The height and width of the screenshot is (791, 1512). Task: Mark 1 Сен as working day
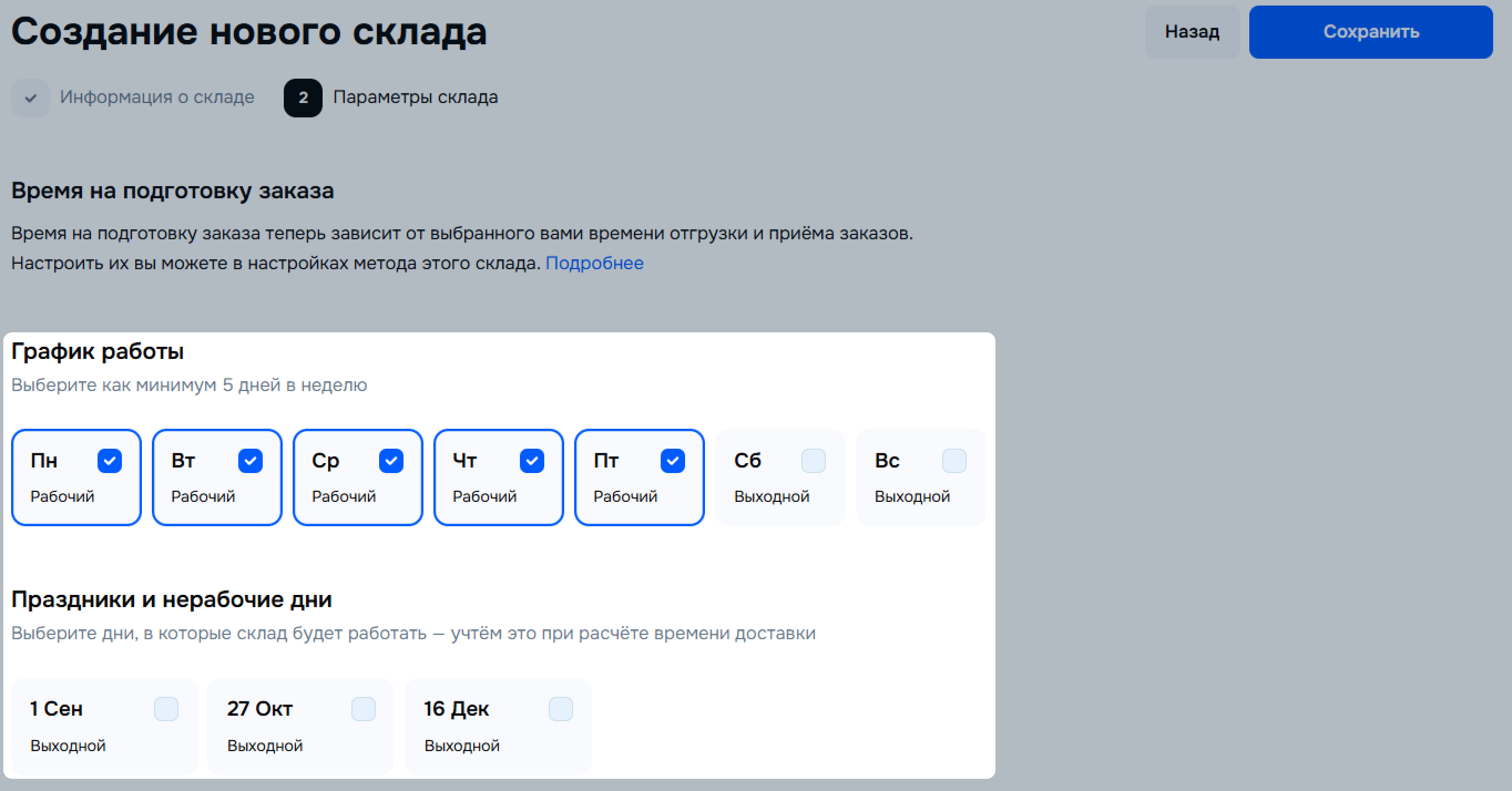(166, 709)
